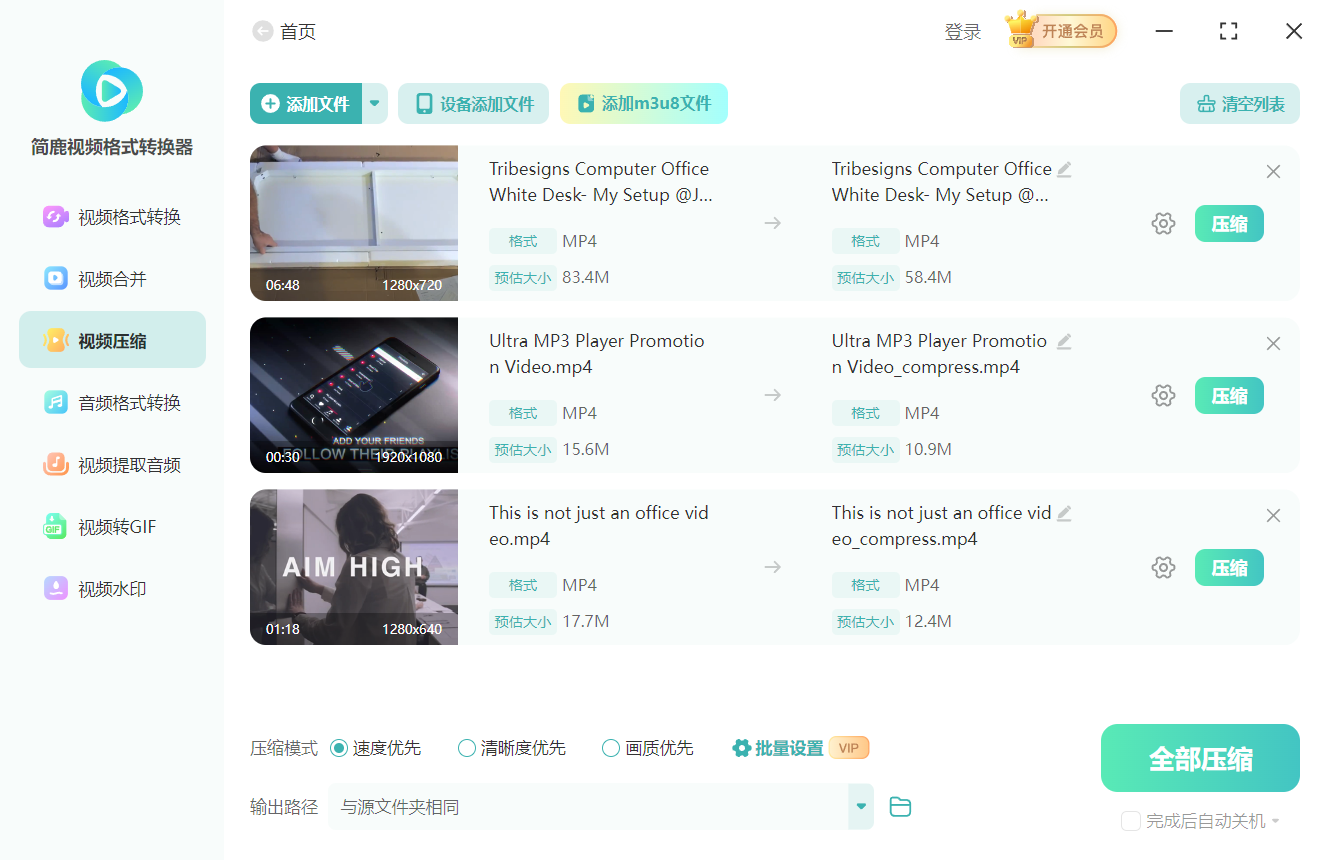The height and width of the screenshot is (860, 1326).
Task: Switch to 视频合并 in the sidebar
Action: tap(112, 279)
